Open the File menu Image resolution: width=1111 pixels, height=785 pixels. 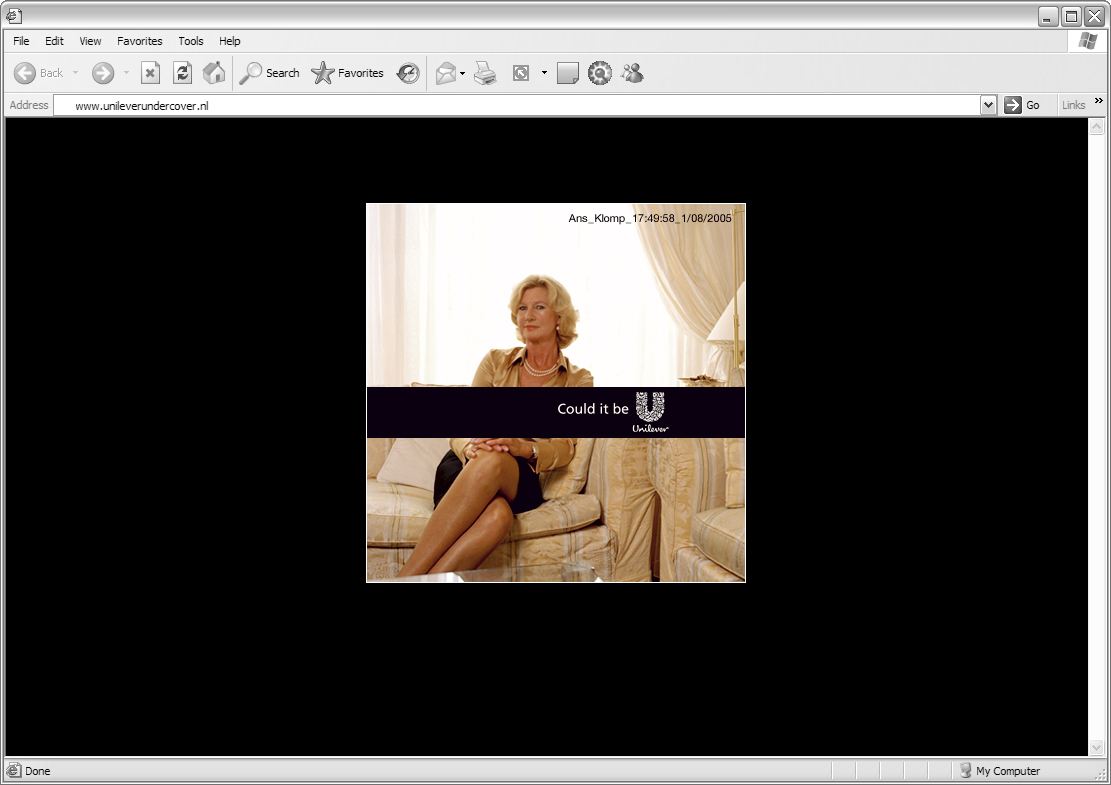coord(21,41)
